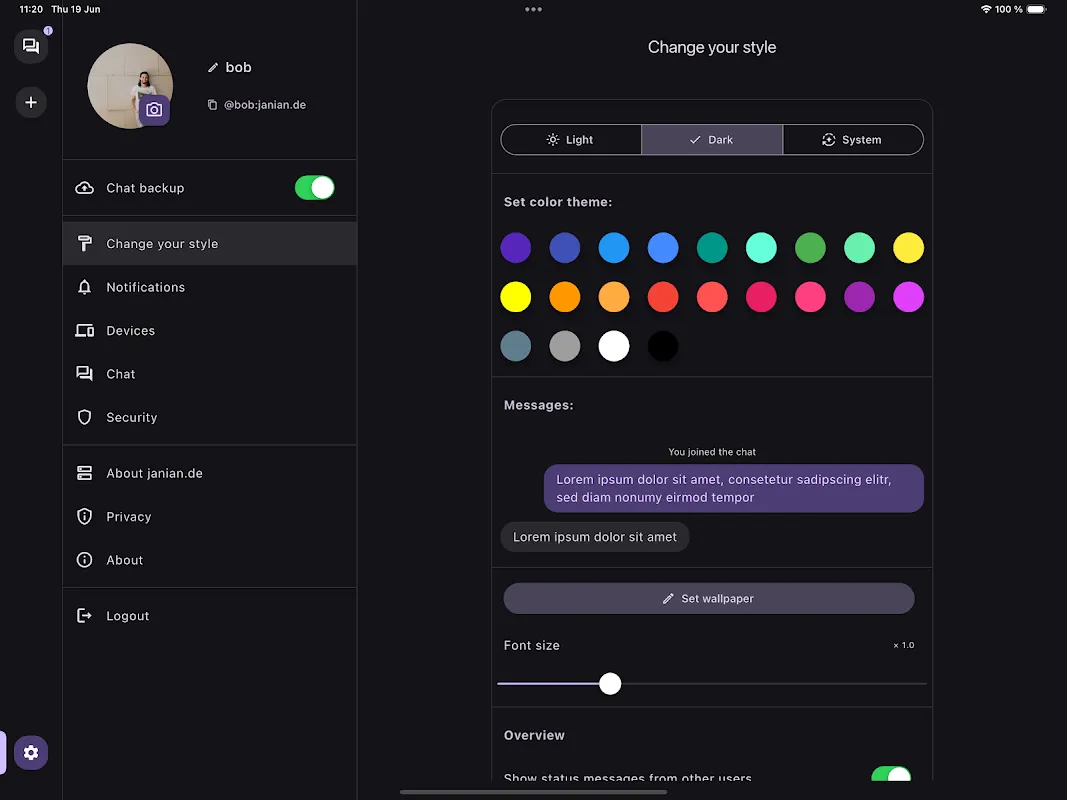Copy the @bob:janian.de user ID
This screenshot has width=1067, height=800.
click(265, 105)
